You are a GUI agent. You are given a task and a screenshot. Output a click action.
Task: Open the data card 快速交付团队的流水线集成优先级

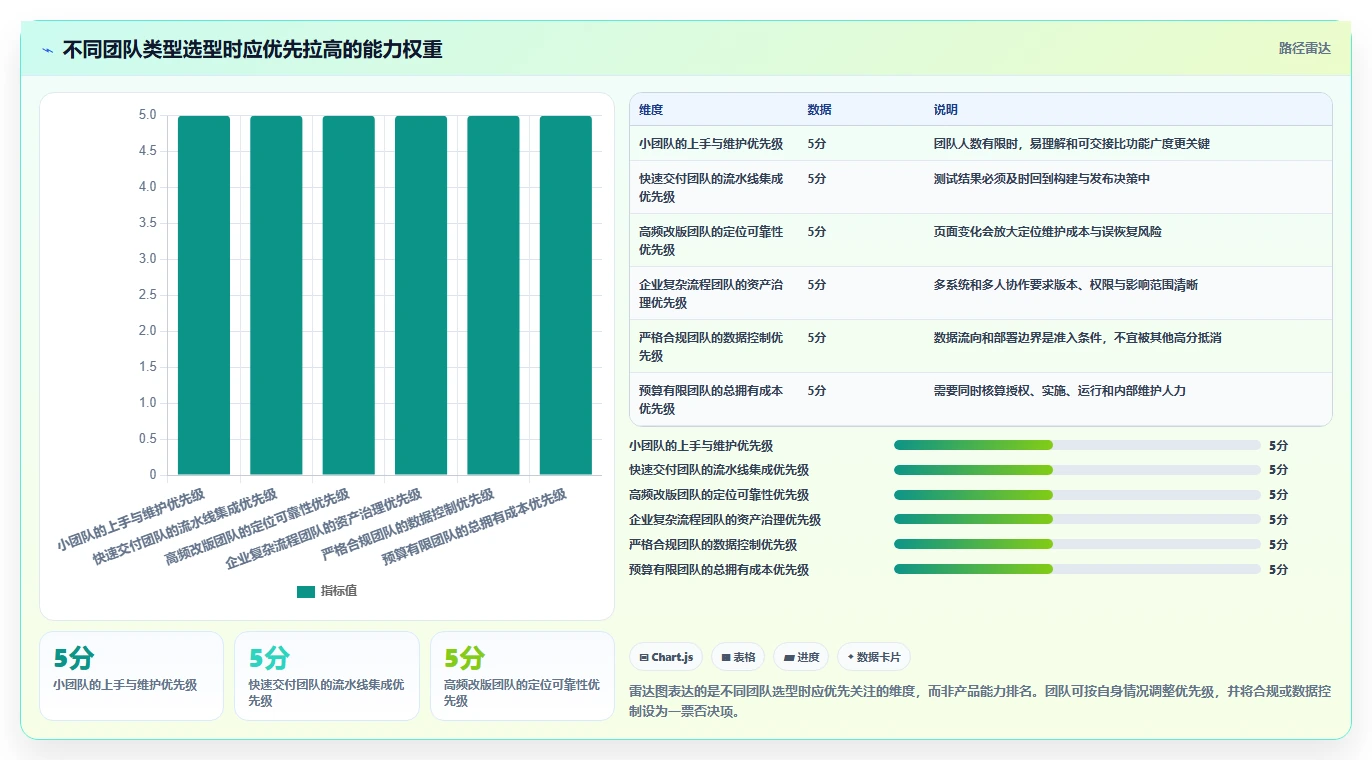(327, 676)
